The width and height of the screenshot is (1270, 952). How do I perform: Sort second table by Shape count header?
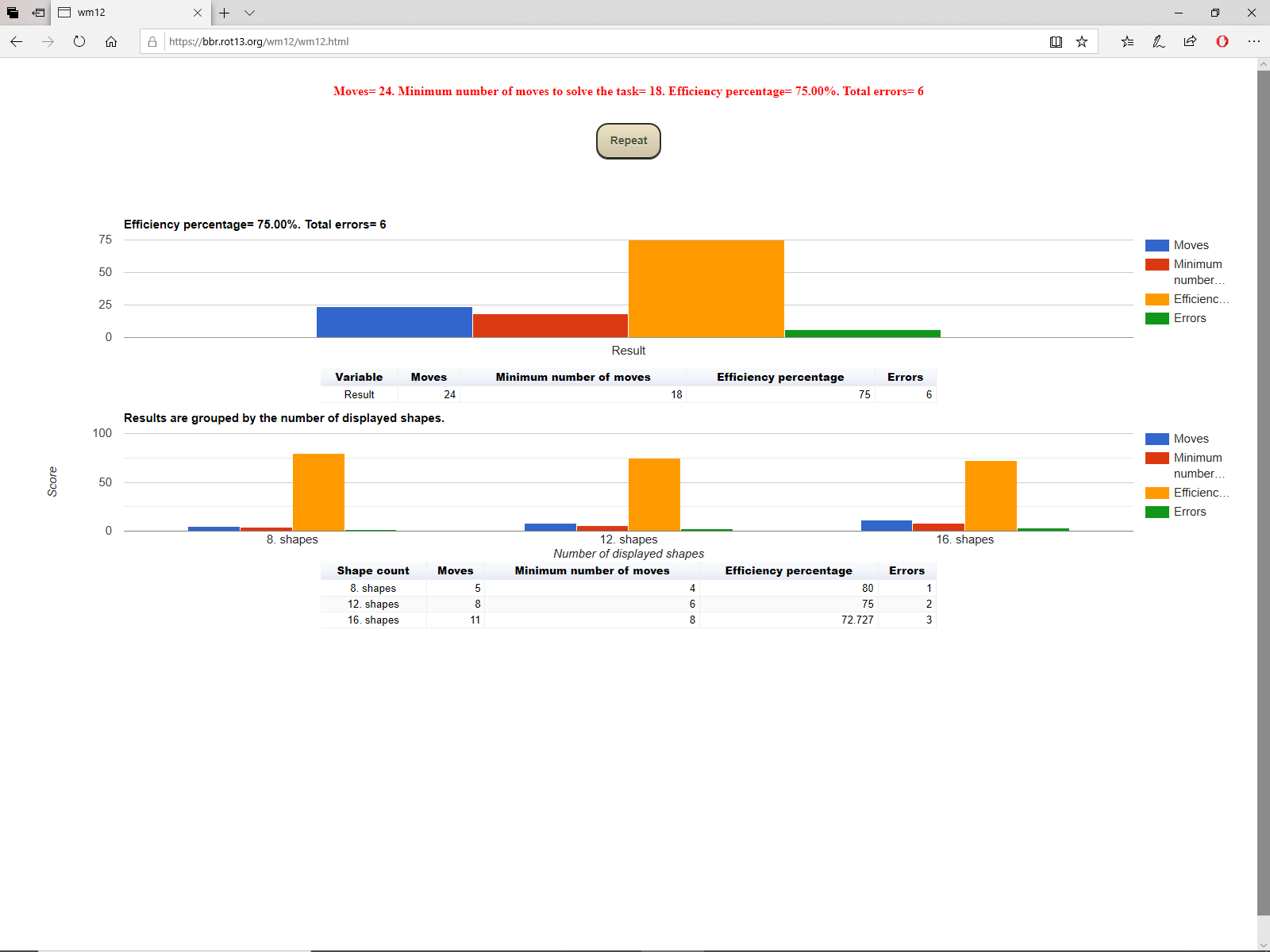[x=373, y=570]
